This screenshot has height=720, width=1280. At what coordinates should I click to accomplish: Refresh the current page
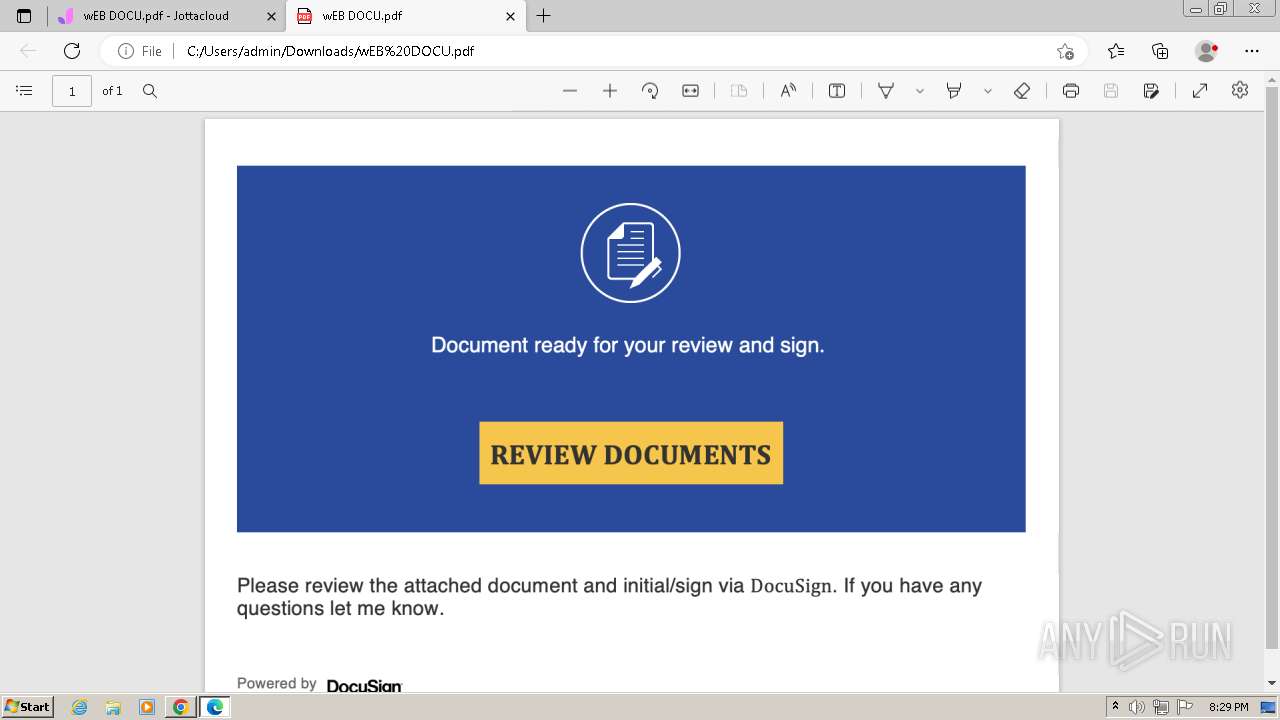click(x=71, y=51)
